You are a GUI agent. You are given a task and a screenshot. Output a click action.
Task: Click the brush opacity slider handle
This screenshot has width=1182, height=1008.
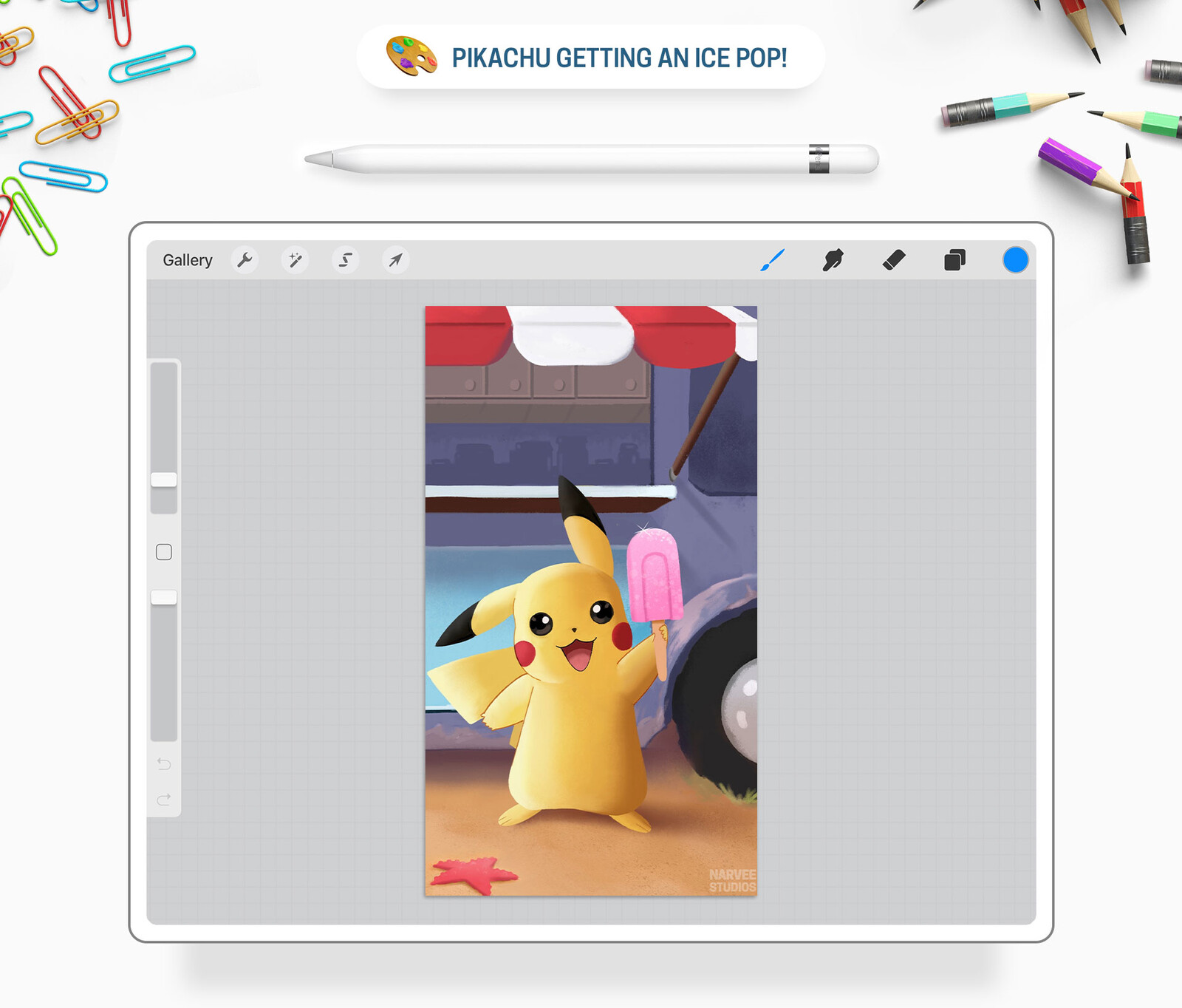pos(164,597)
